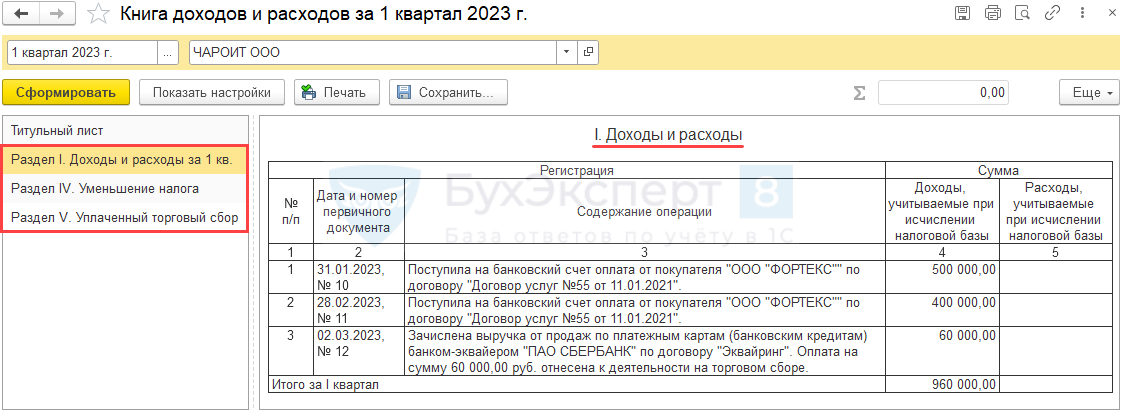
Task: Click the Печать button
Action: coord(336,92)
